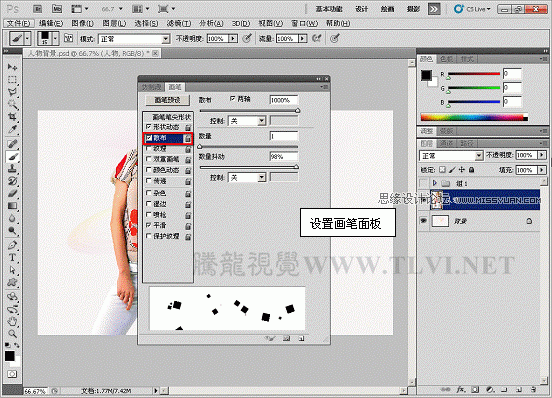Select the Zoom tool in toolbox

12,333
